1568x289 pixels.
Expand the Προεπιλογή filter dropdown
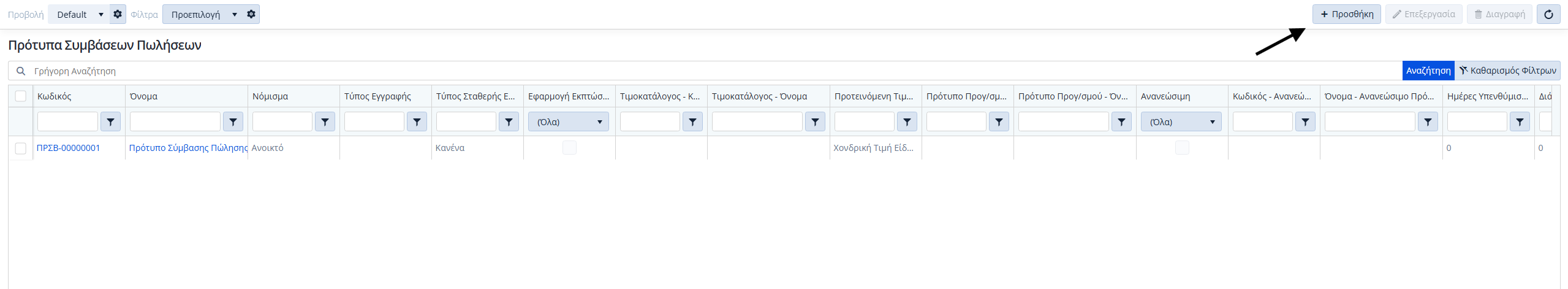[203, 14]
